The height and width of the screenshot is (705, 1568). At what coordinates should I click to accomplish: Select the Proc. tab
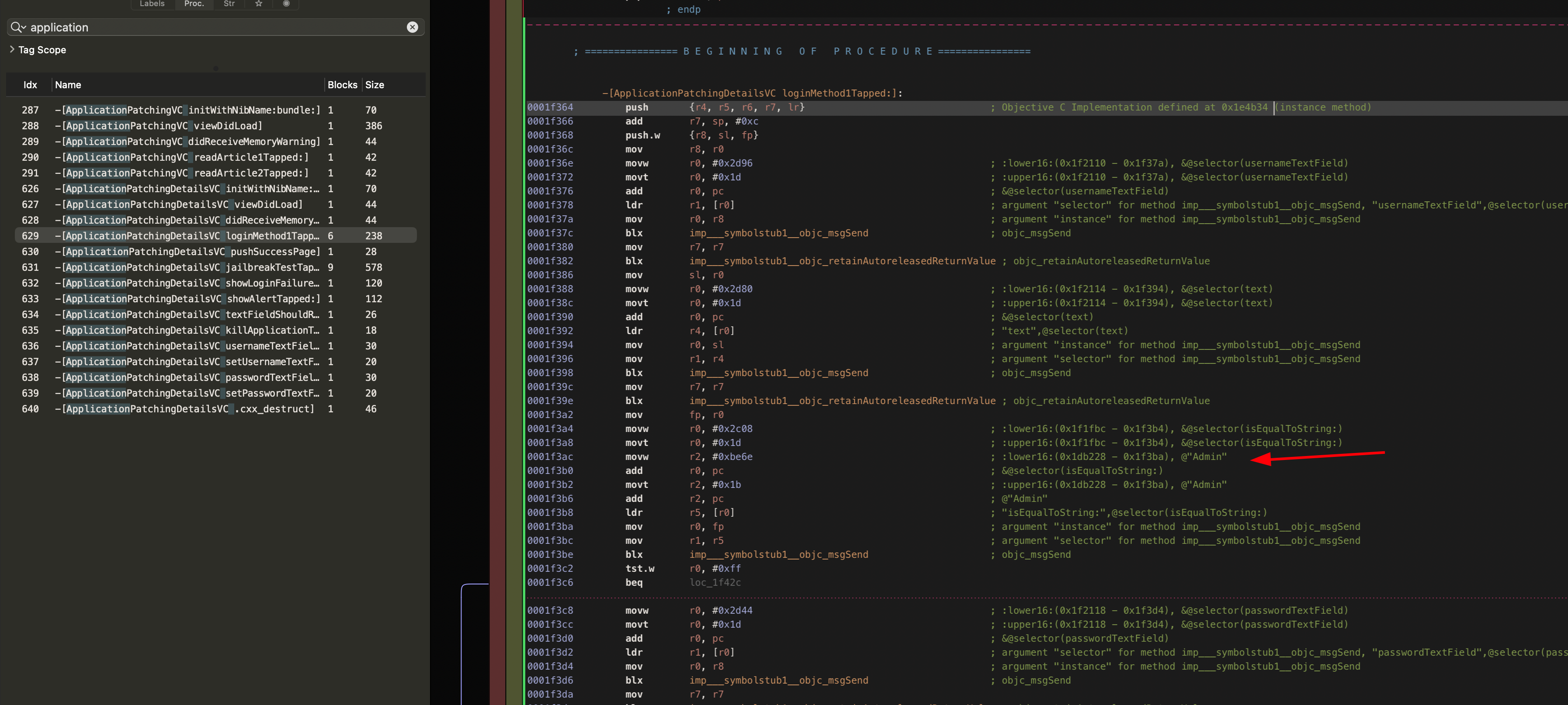(x=194, y=3)
